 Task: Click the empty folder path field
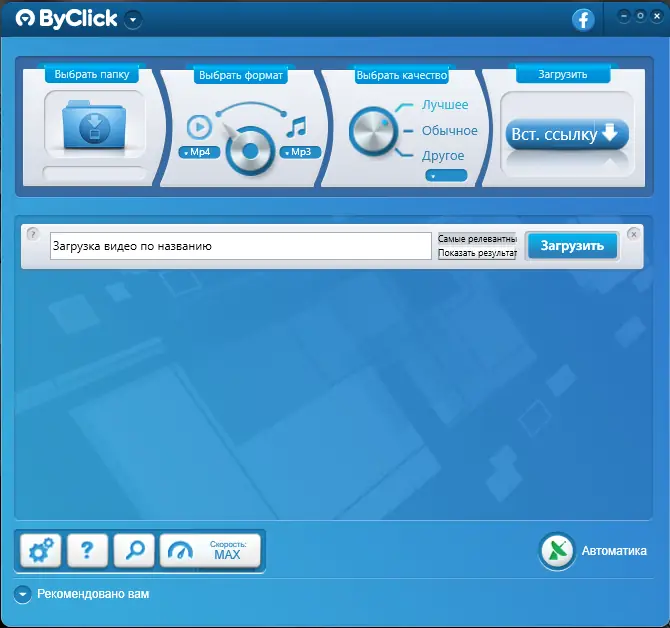click(94, 173)
